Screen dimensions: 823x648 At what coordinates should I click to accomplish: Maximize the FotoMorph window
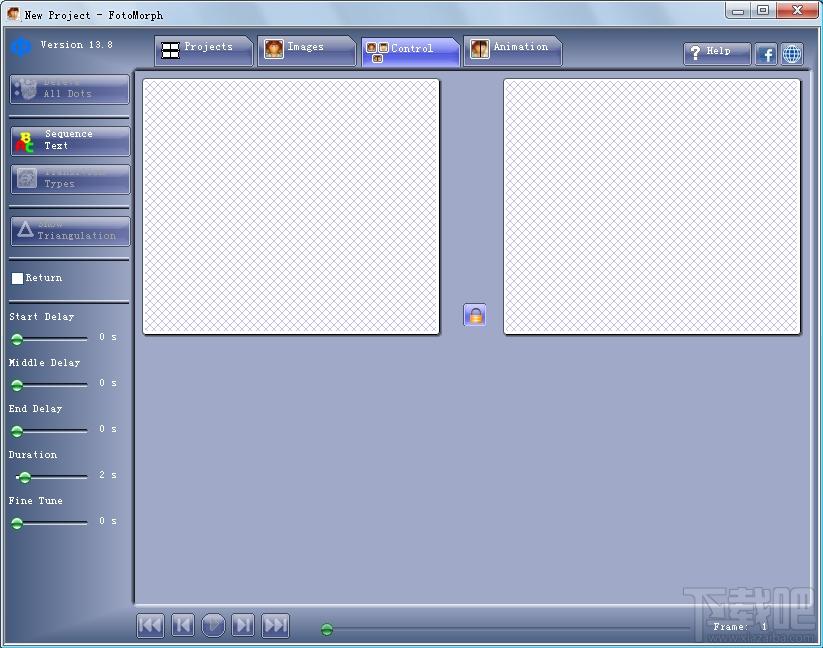click(x=763, y=11)
